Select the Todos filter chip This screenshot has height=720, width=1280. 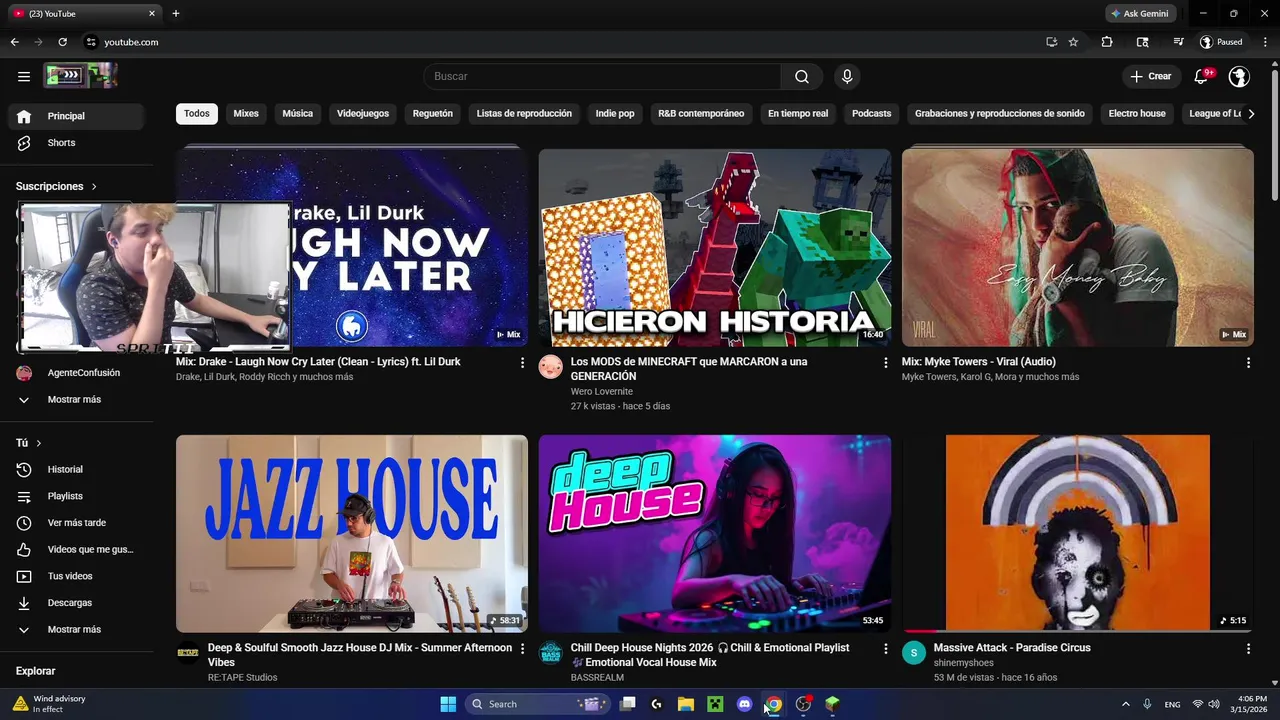point(197,114)
